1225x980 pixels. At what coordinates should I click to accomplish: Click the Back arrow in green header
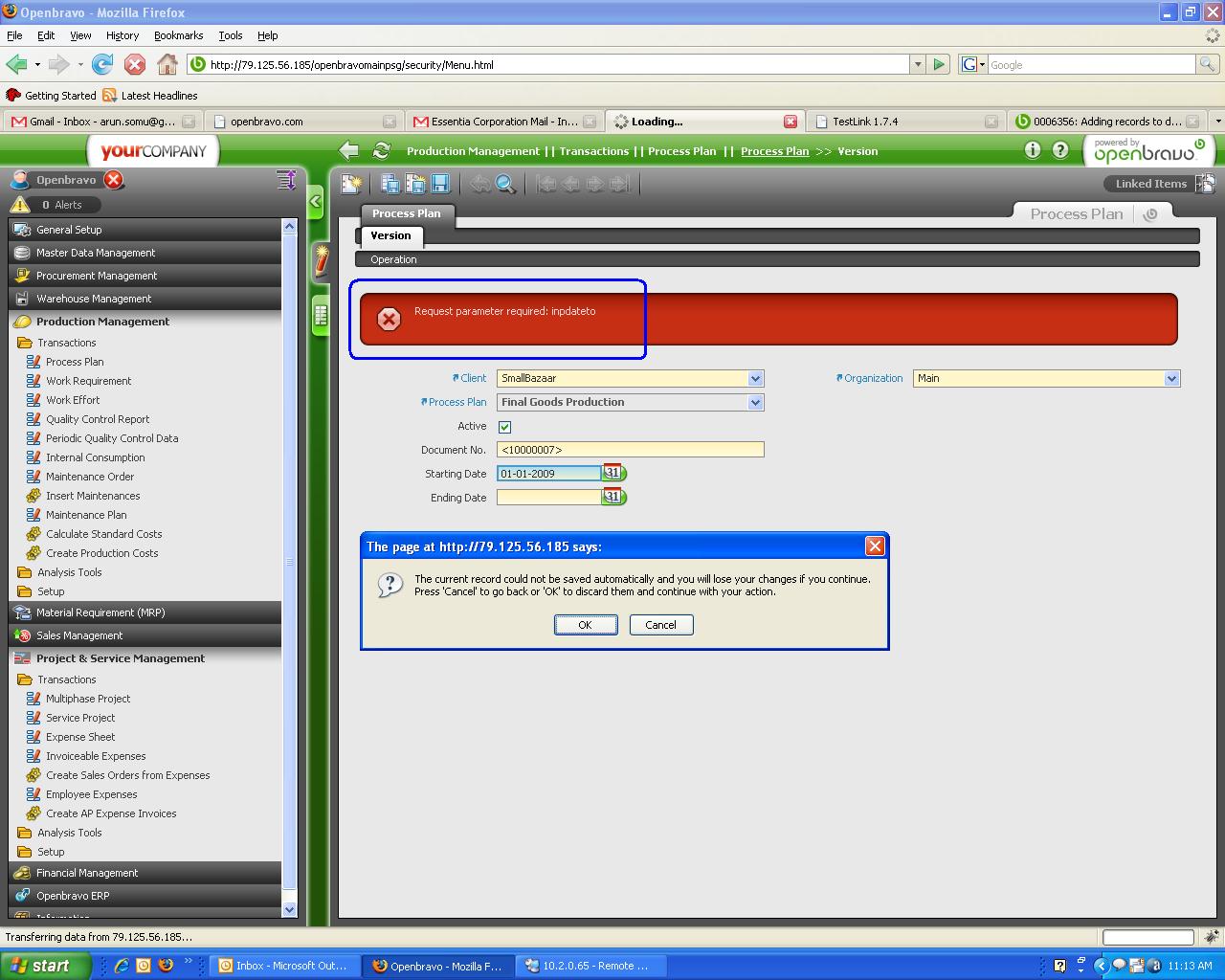point(349,150)
